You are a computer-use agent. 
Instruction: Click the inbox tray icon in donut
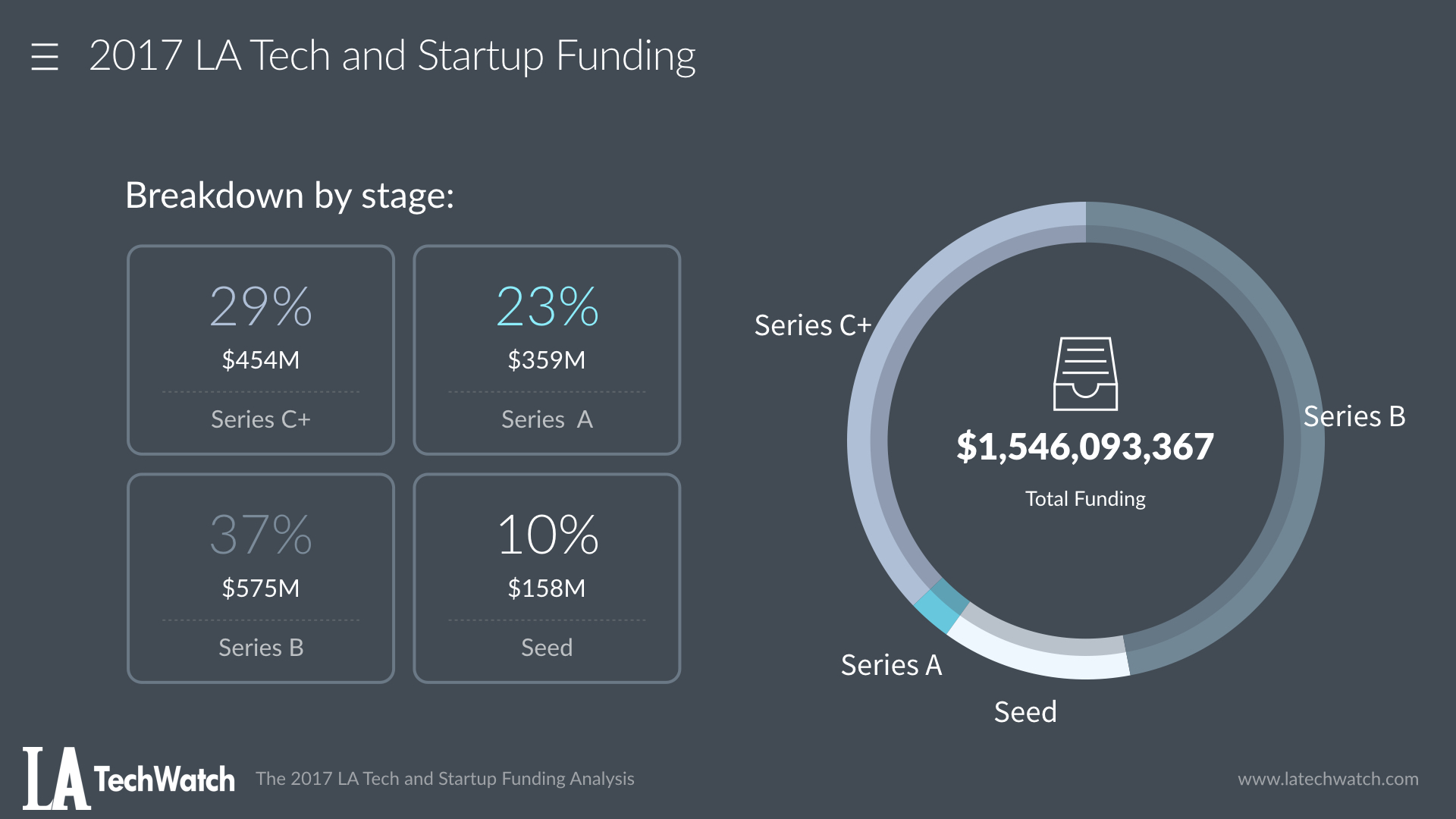pos(1085,374)
